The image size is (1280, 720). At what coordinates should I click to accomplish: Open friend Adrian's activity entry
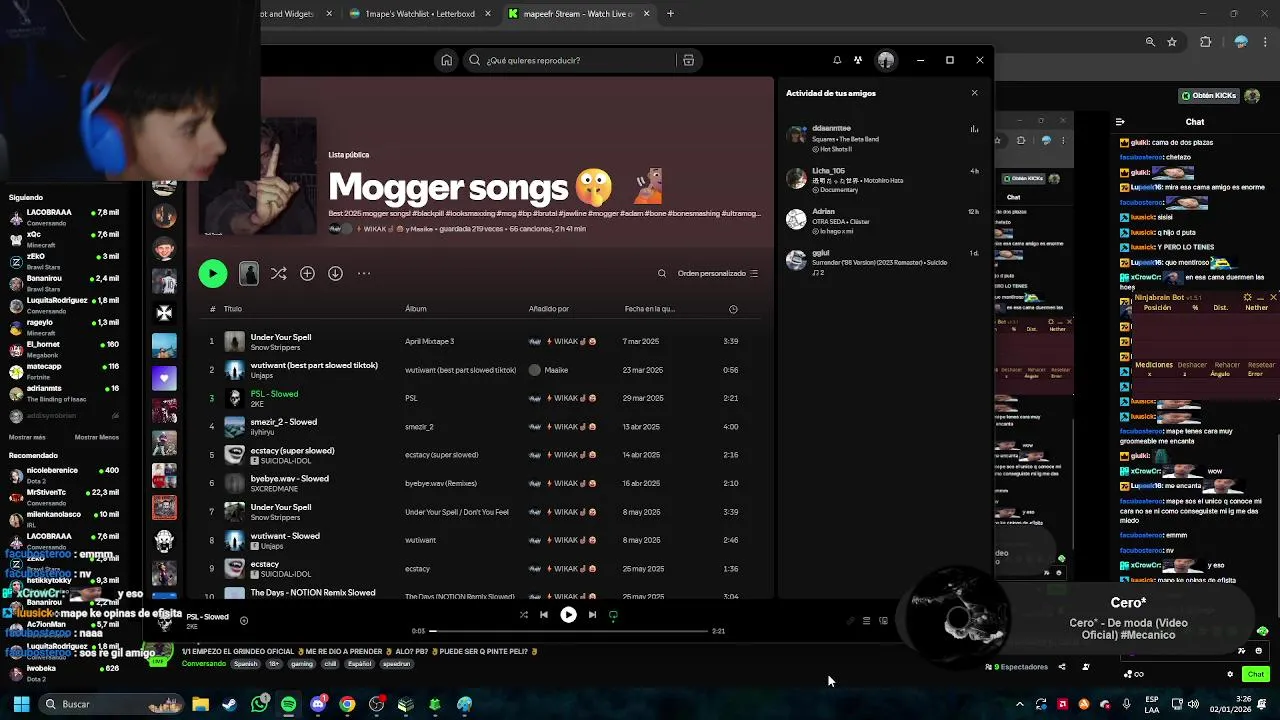pyautogui.click(x=883, y=221)
